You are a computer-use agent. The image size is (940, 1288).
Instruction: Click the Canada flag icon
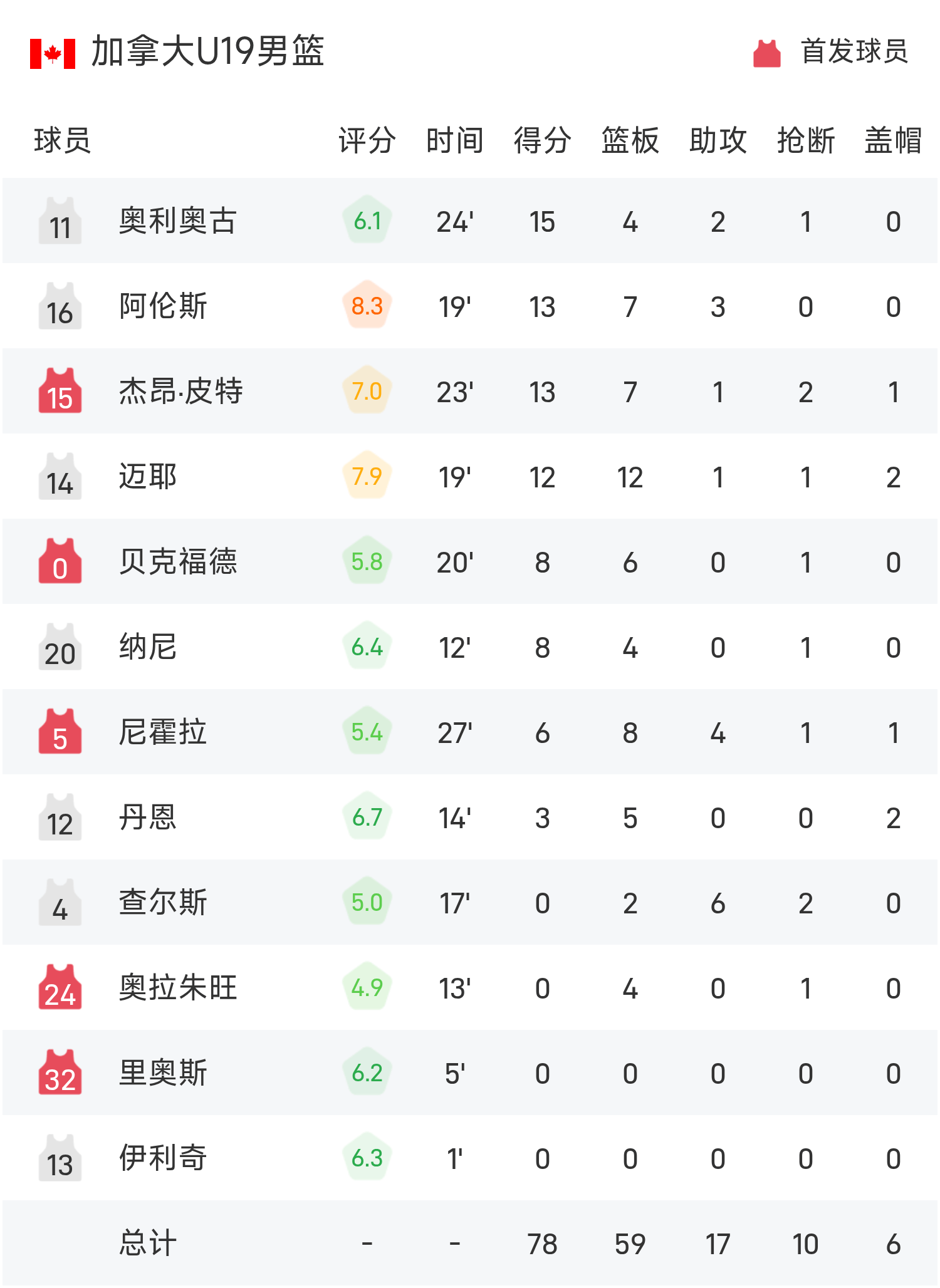point(53,53)
